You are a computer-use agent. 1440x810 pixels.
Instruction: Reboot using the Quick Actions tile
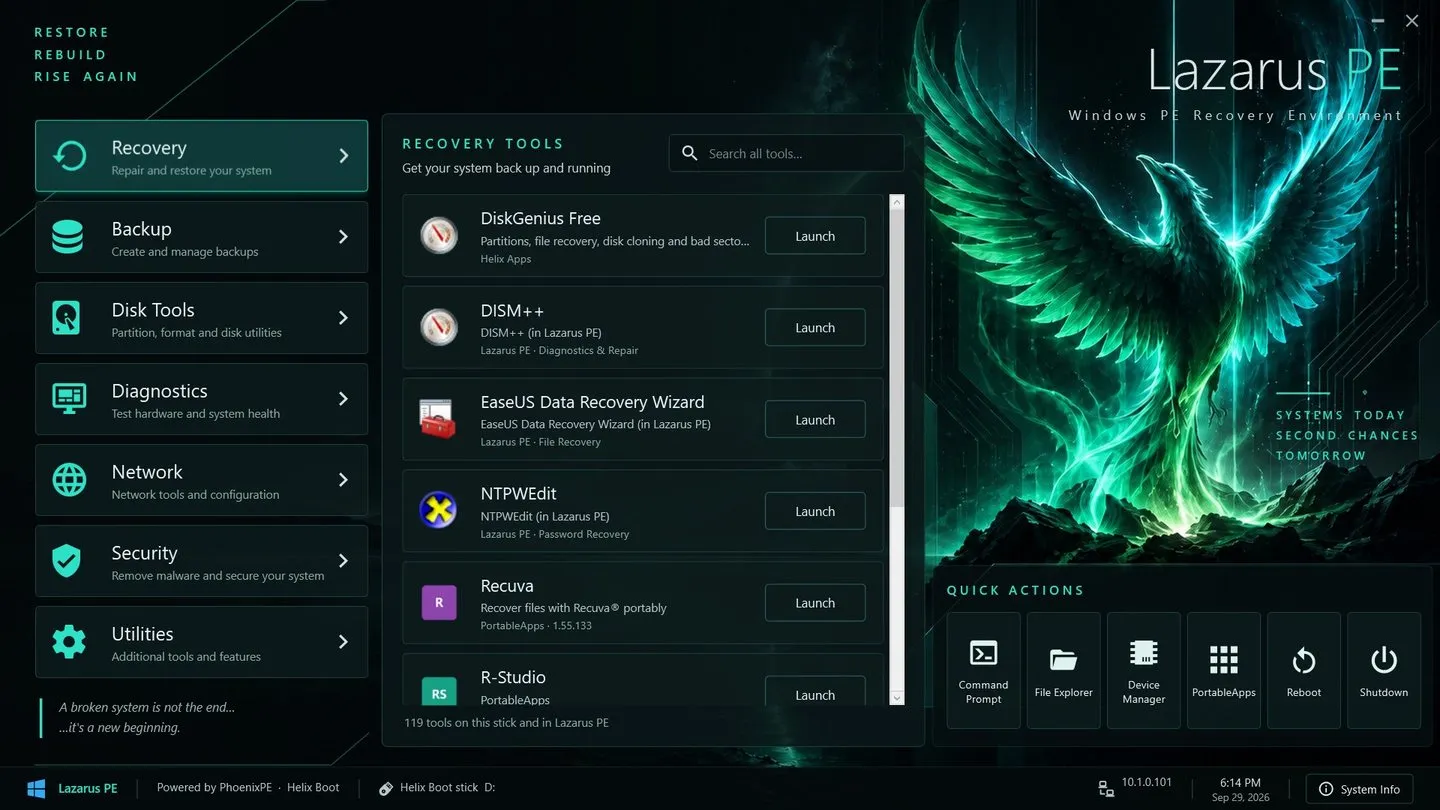coord(1304,670)
